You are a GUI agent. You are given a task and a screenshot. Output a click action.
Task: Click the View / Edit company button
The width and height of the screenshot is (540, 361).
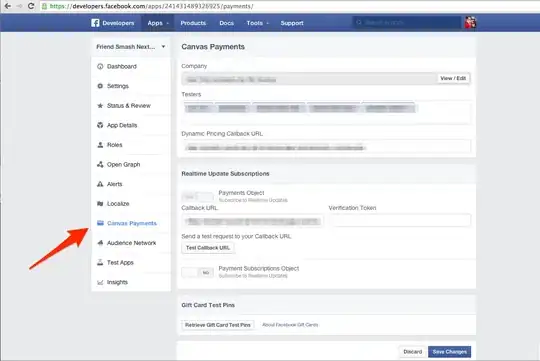tap(453, 79)
